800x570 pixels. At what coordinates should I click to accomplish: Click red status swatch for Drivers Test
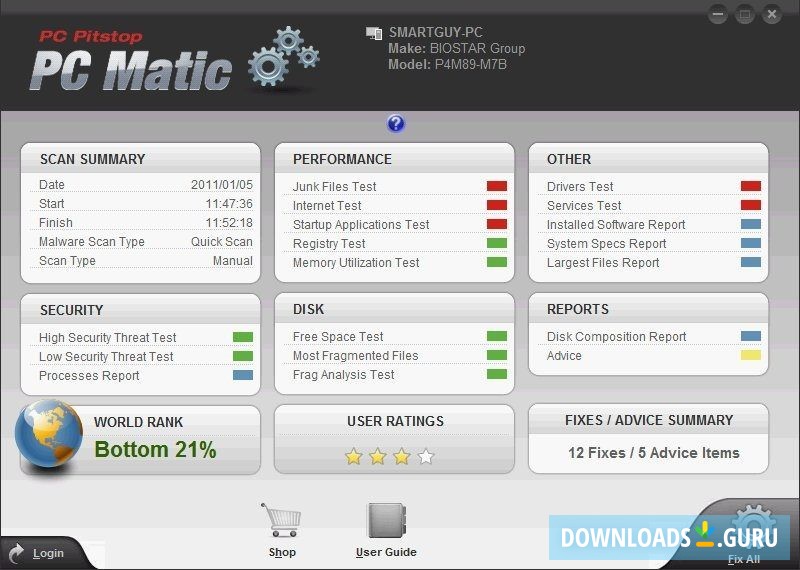pos(751,186)
